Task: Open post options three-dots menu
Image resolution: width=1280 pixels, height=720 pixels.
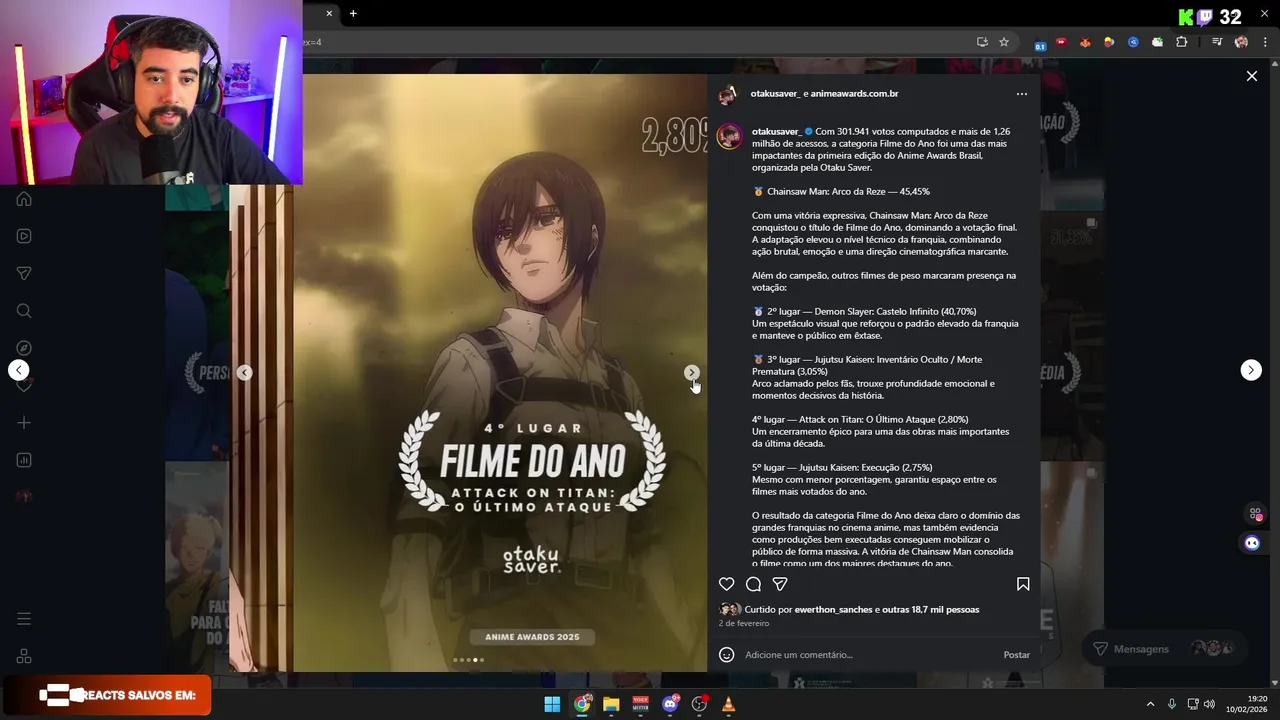Action: [1021, 94]
